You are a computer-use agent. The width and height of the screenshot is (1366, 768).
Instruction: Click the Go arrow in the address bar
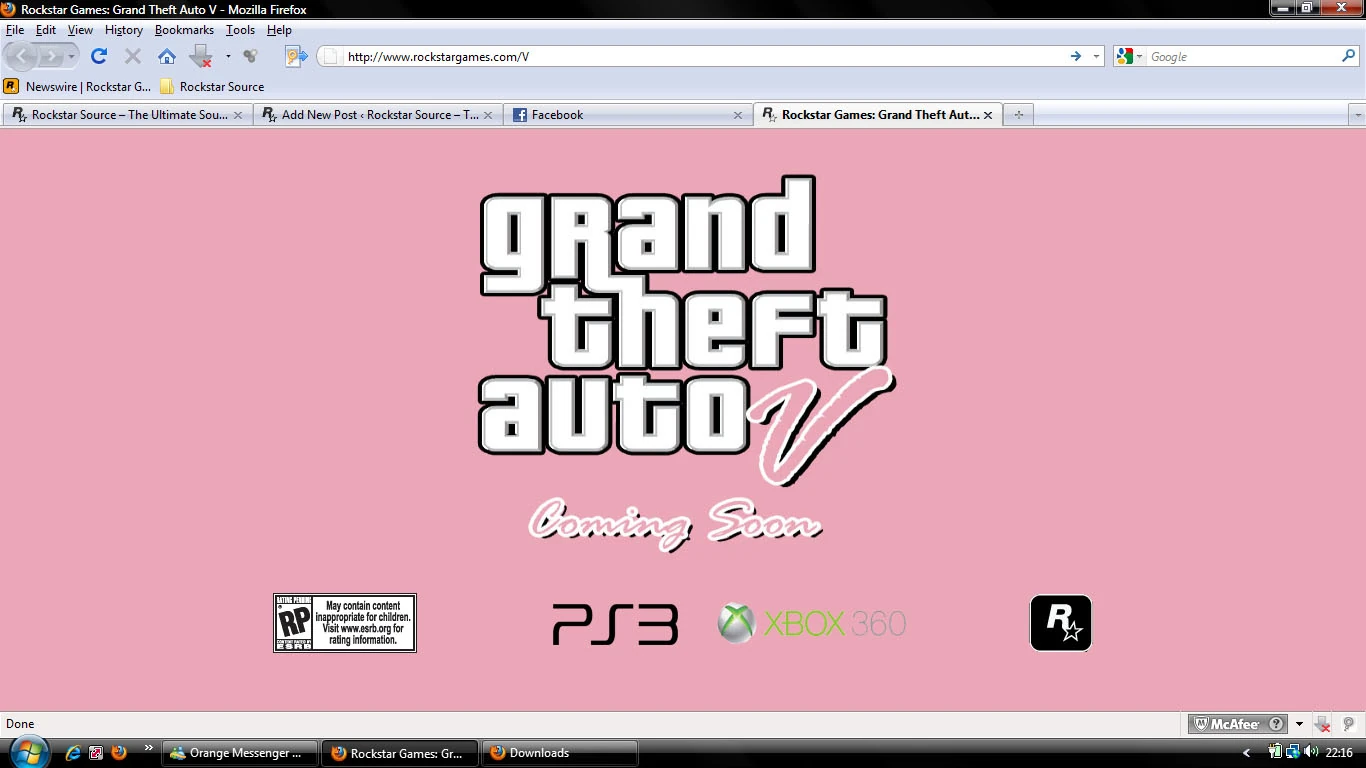tap(1076, 57)
